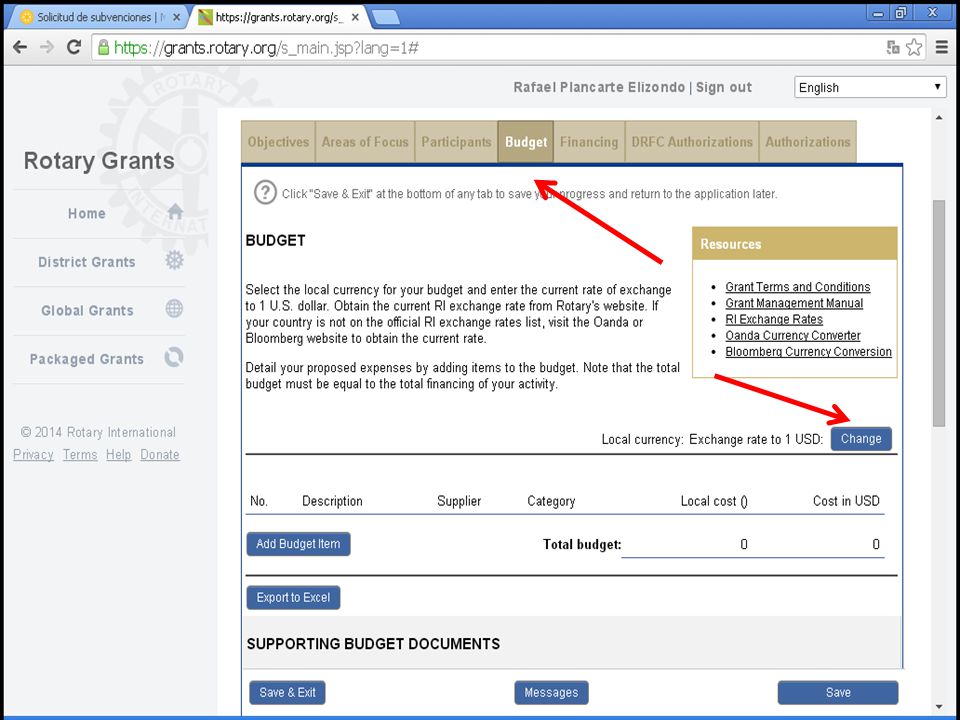
Task: Open Packaged Grants in sidebar
Action: [x=87, y=359]
